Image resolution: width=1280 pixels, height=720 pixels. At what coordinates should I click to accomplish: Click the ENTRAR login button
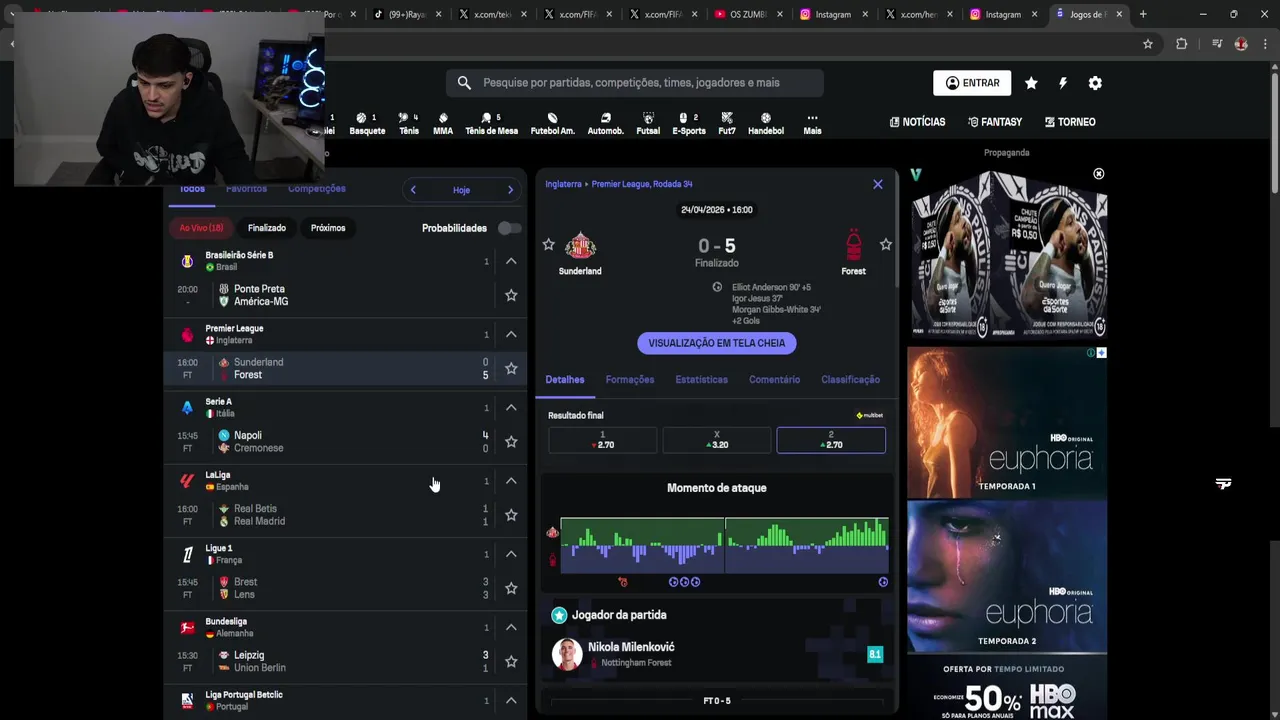pyautogui.click(x=972, y=83)
